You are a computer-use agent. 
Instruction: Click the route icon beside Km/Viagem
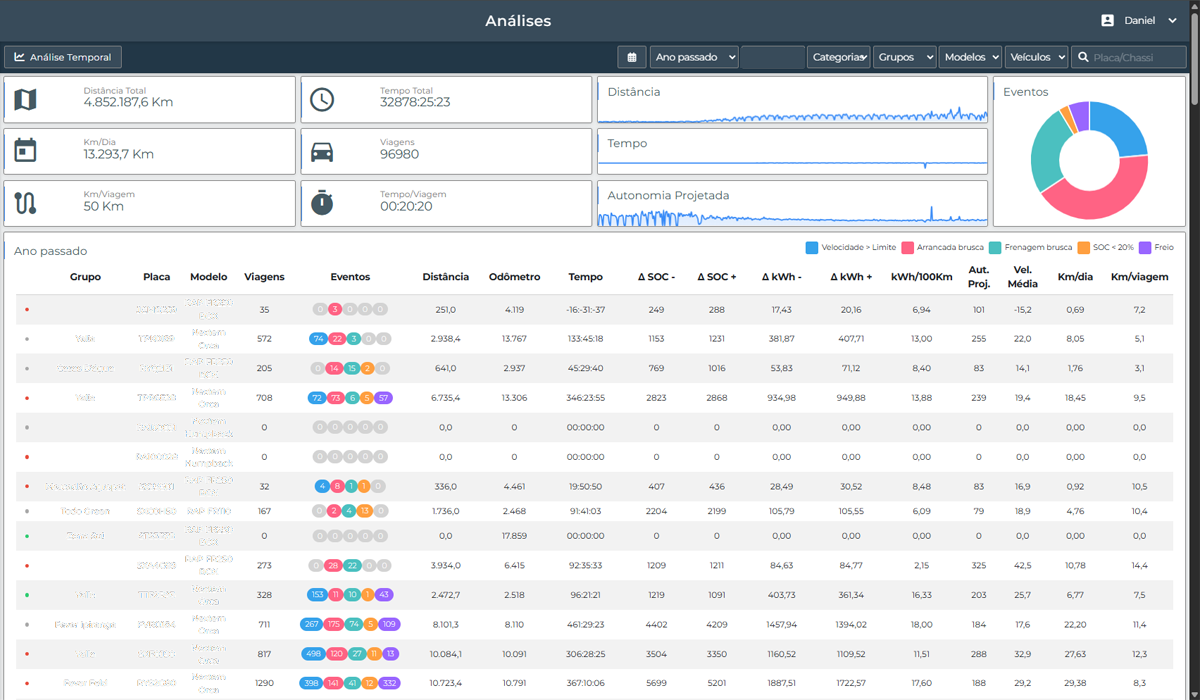26,203
